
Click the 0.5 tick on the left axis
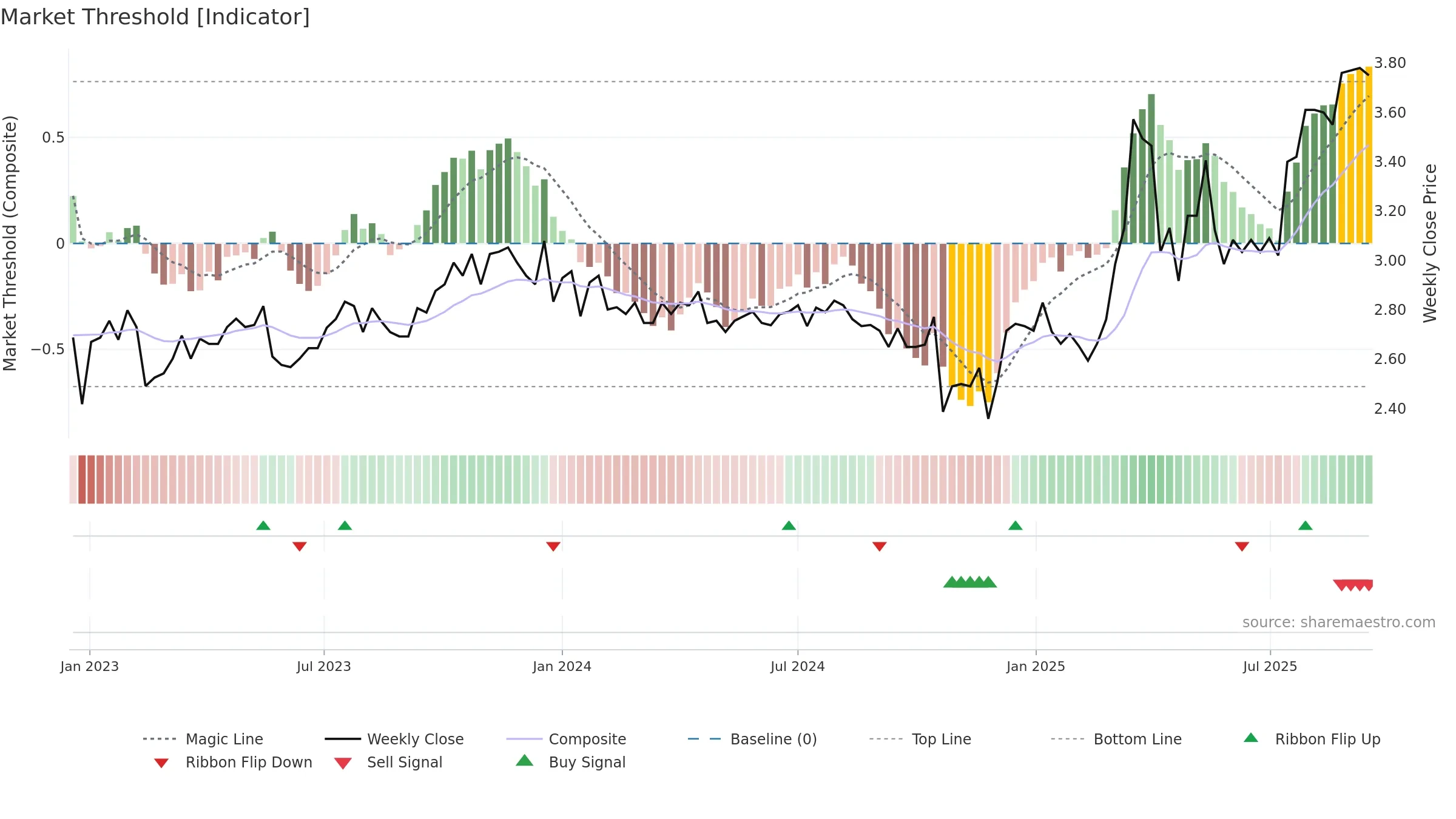point(53,138)
